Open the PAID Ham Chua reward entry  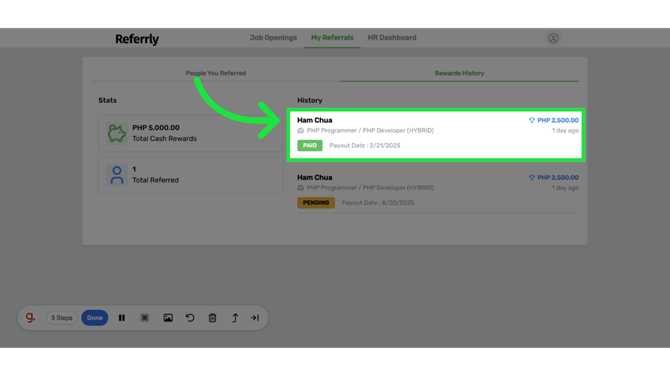tap(436, 135)
